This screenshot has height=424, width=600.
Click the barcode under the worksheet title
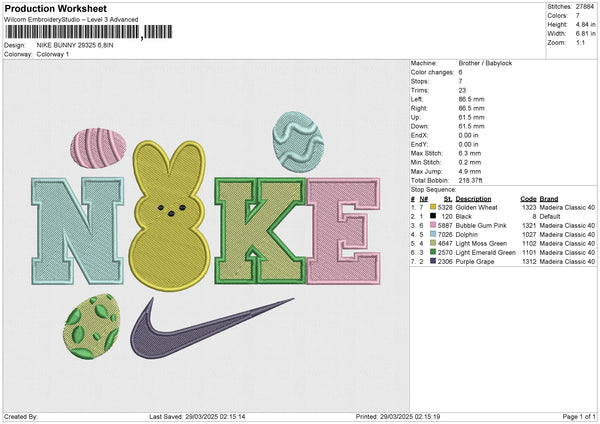70,35
